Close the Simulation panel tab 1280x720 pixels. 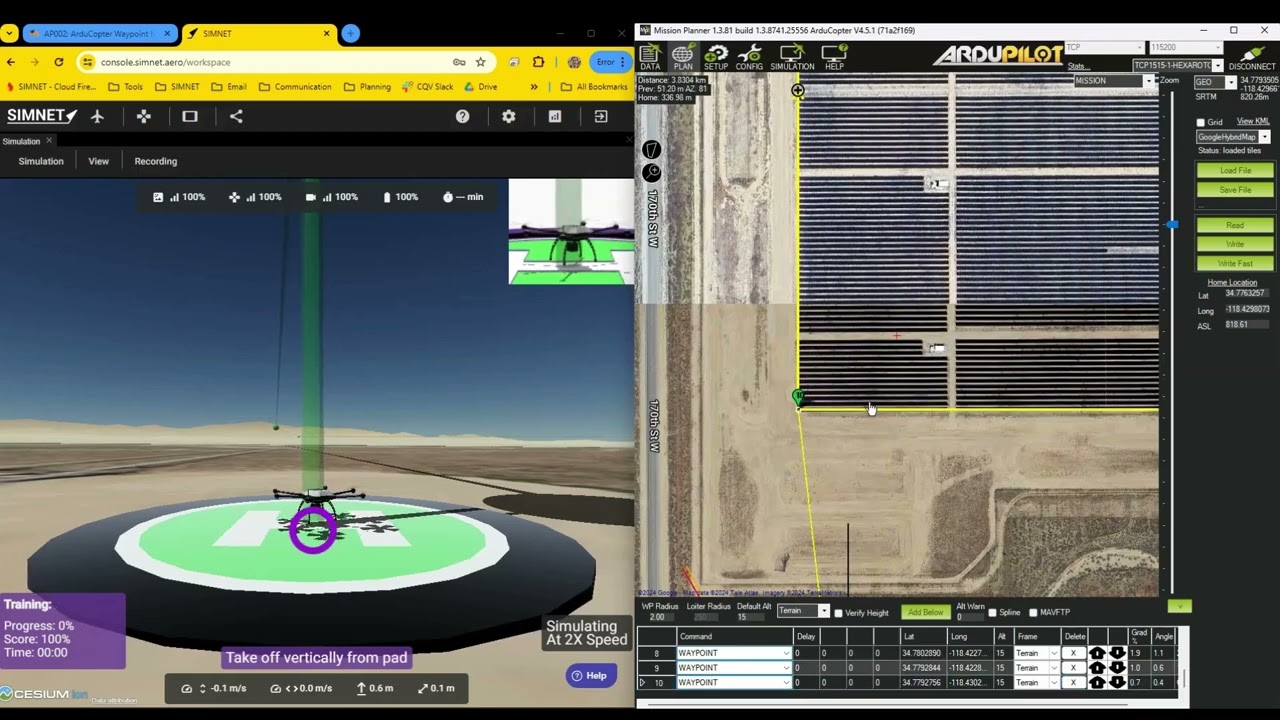(x=49, y=141)
